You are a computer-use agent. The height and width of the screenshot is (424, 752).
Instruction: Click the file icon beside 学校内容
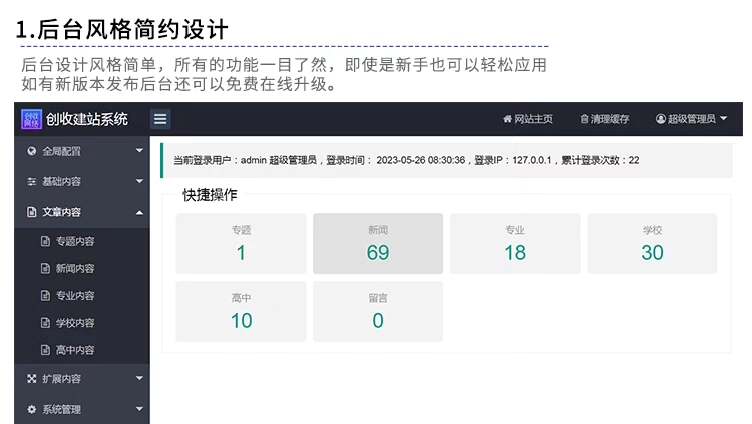[x=45, y=323]
